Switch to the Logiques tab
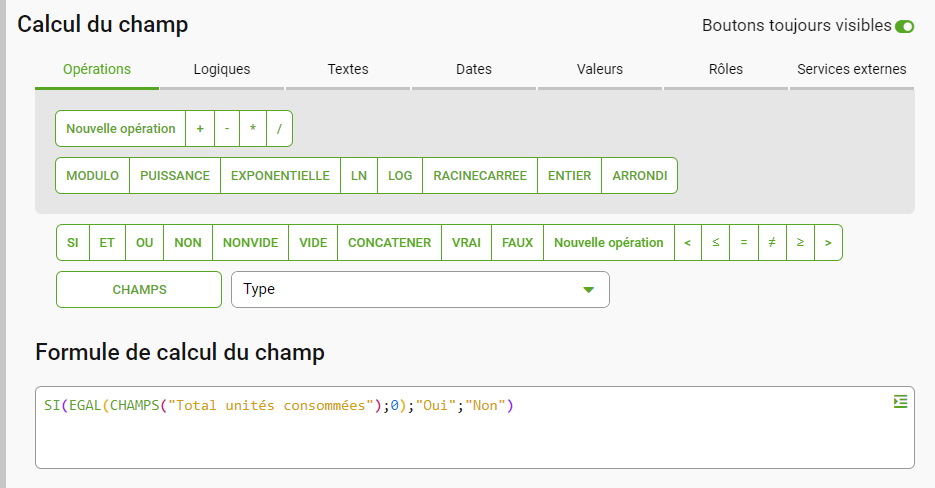Viewport: 935px width, 488px height. tap(222, 69)
